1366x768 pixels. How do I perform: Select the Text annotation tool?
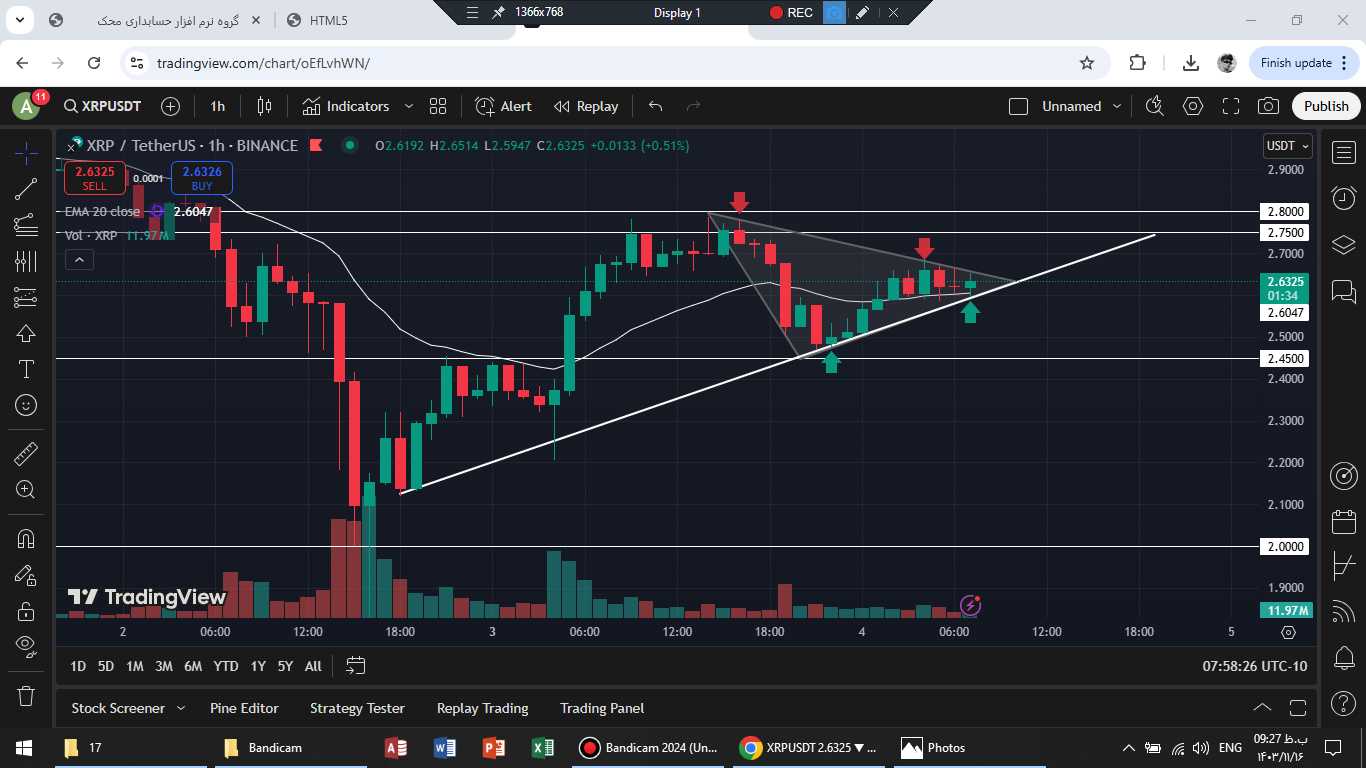pyautogui.click(x=26, y=369)
